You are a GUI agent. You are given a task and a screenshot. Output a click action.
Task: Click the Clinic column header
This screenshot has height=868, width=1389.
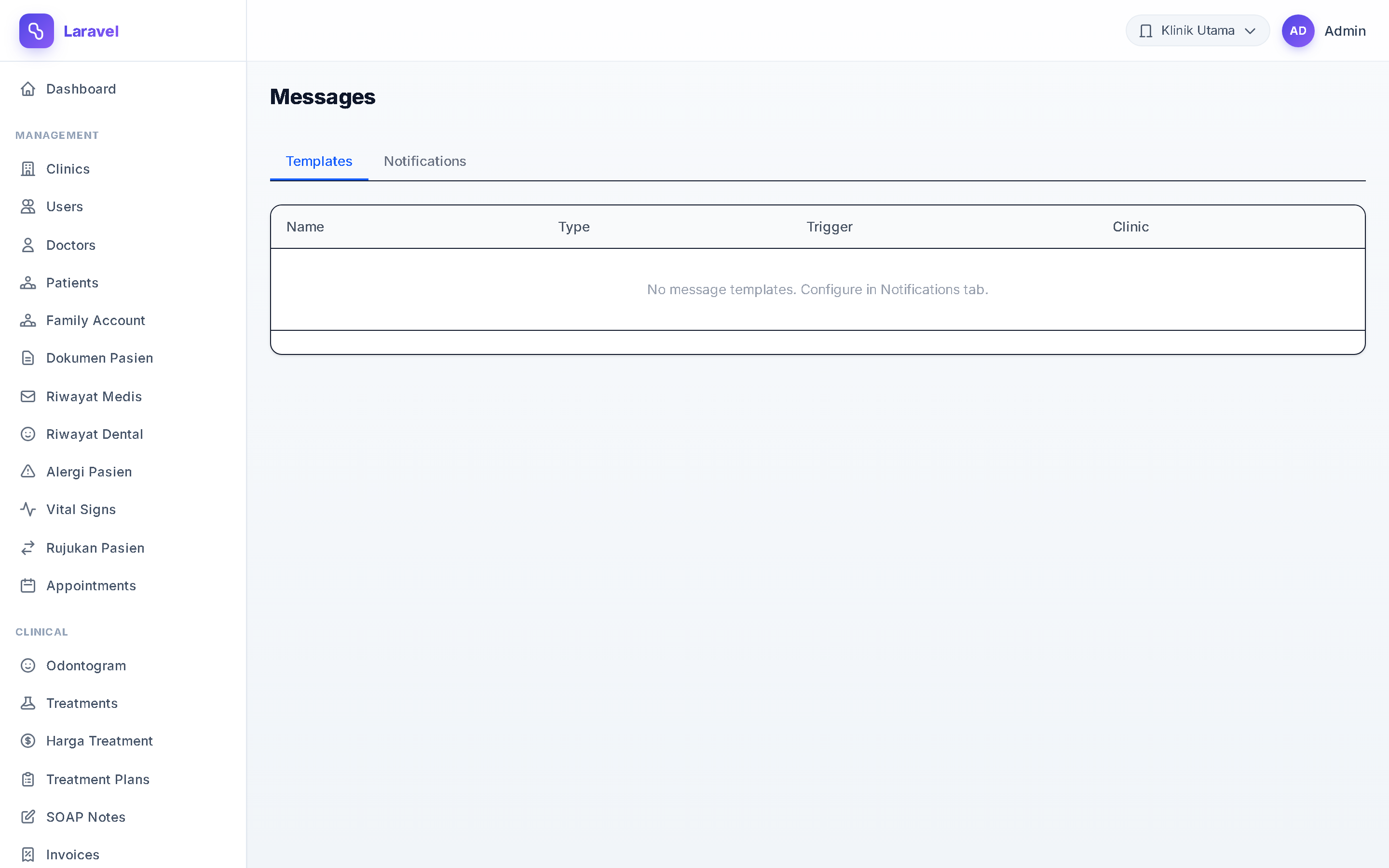pos(1130,227)
